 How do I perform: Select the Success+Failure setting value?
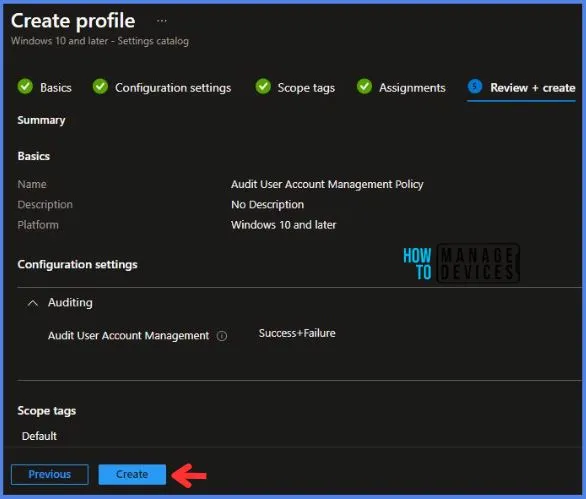[x=297, y=333]
